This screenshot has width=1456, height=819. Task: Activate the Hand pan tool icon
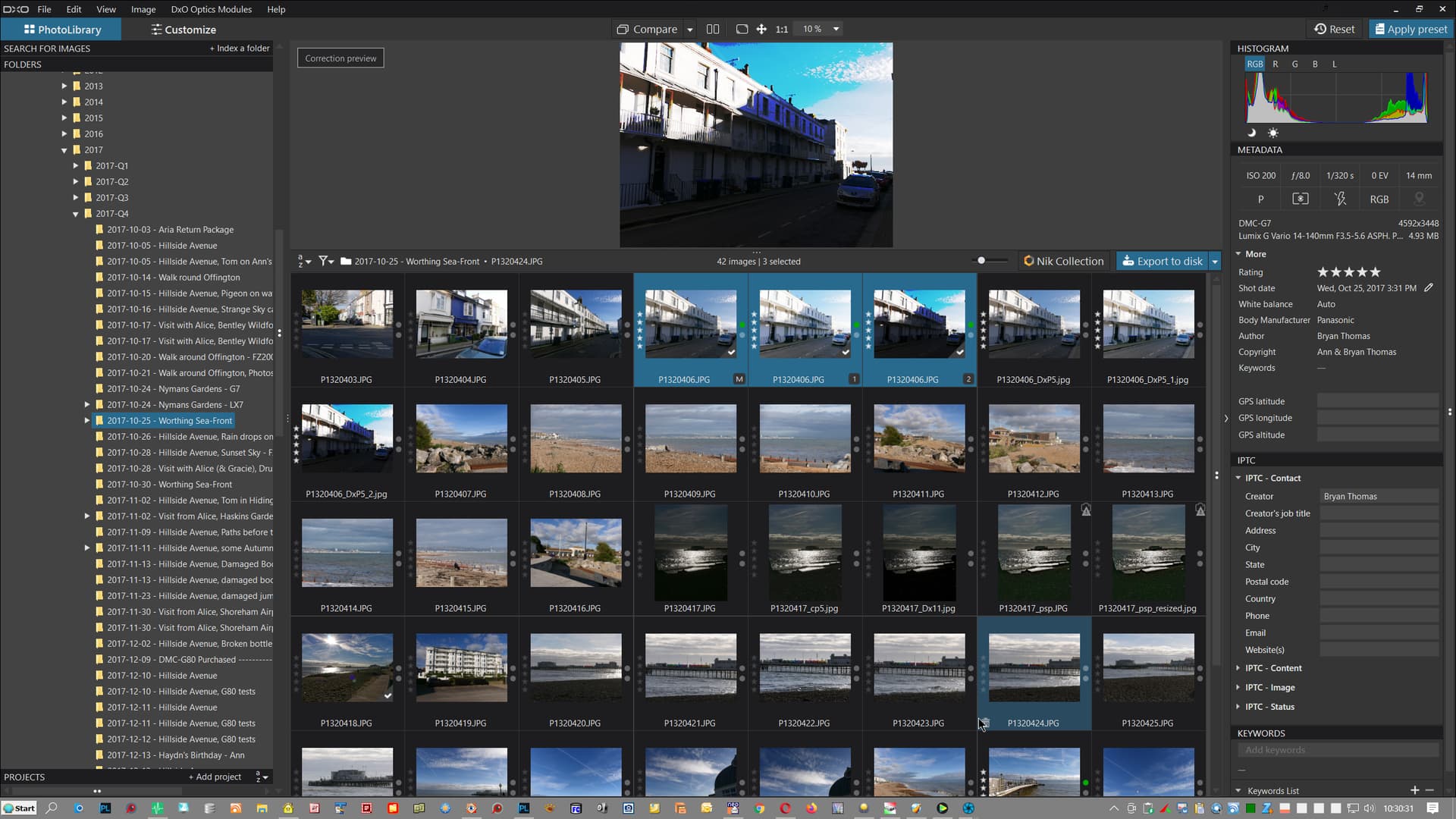tap(761, 29)
